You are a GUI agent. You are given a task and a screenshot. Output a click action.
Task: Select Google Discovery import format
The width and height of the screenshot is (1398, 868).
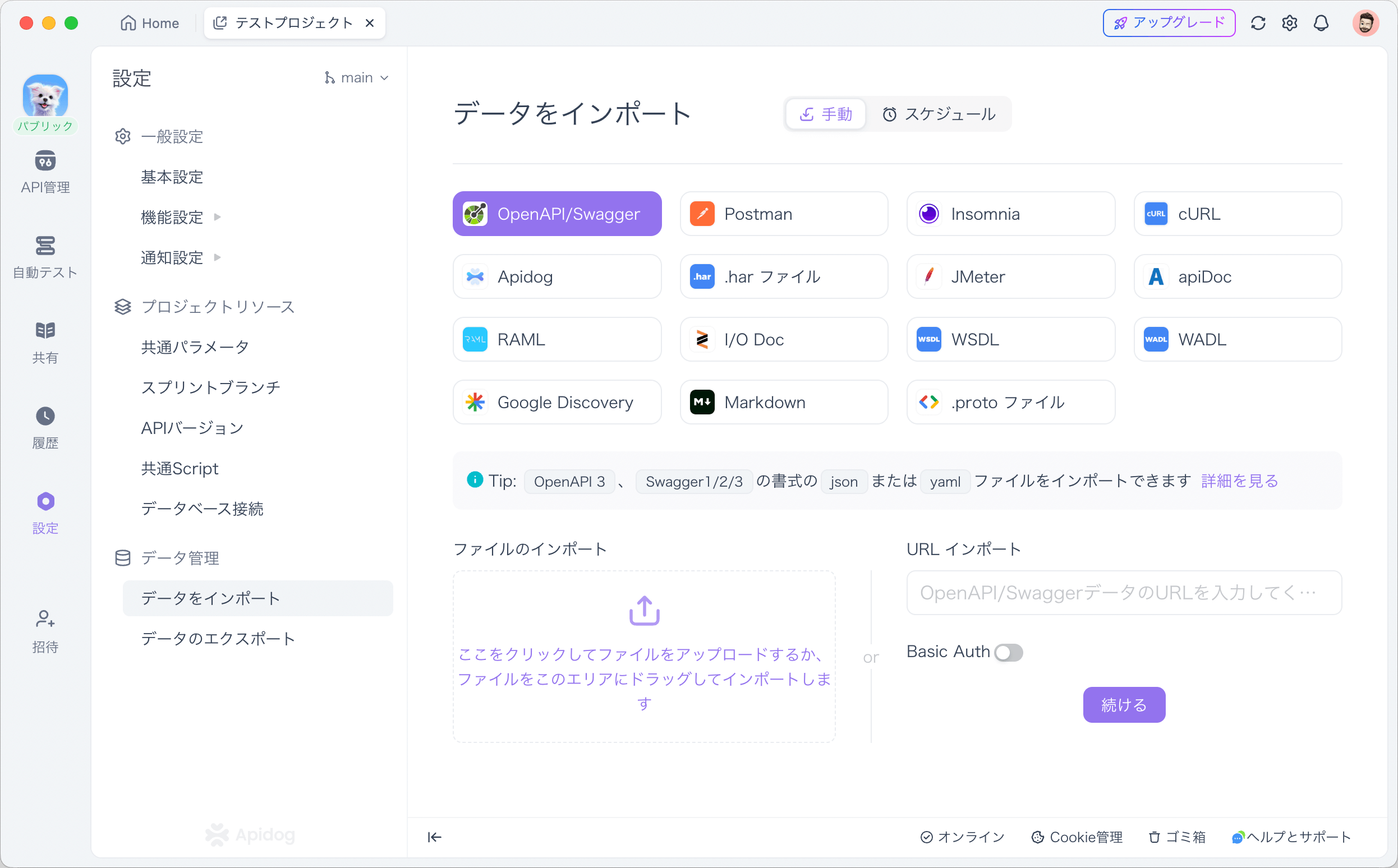pyautogui.click(x=557, y=402)
